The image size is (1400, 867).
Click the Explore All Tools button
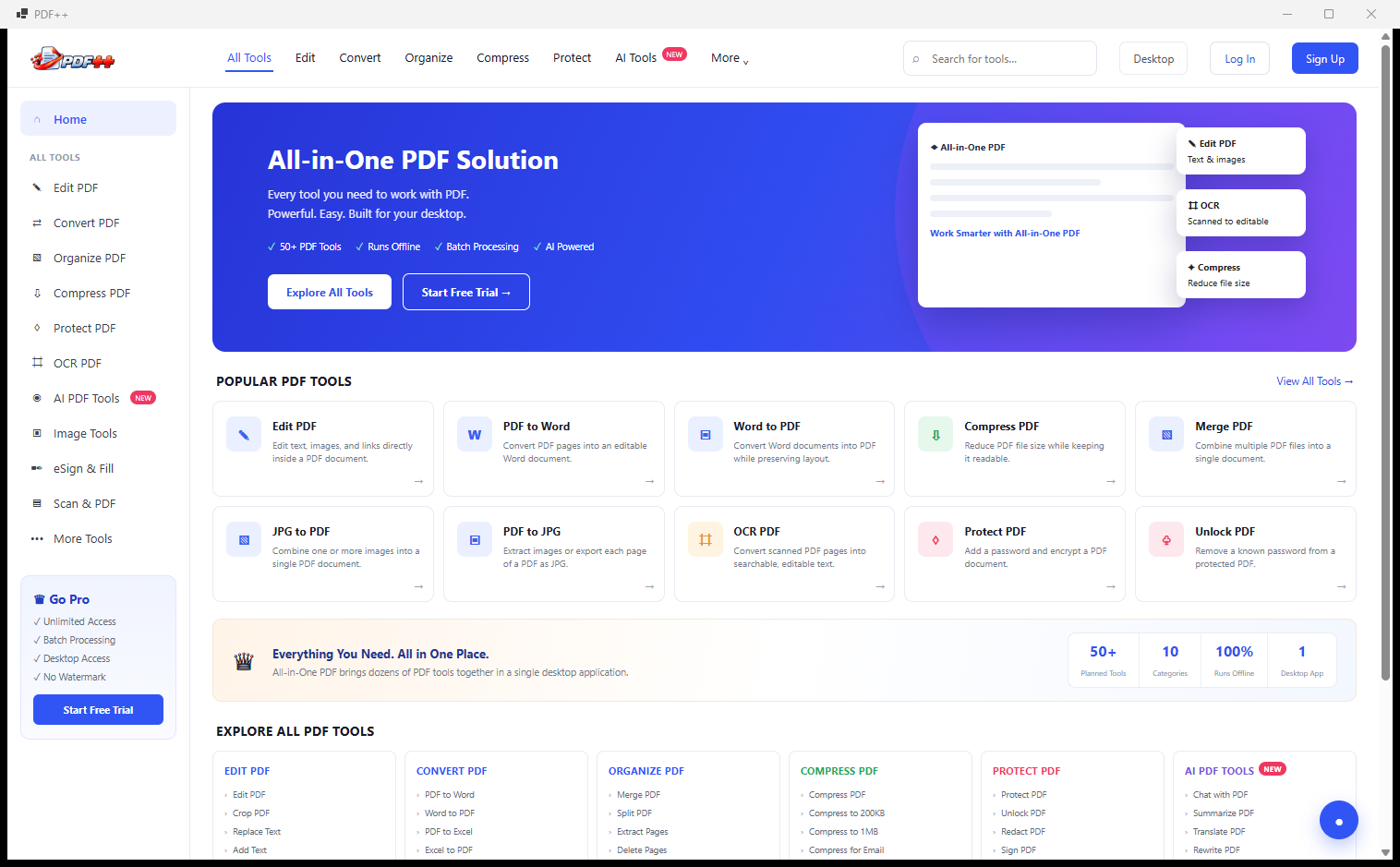click(x=330, y=292)
